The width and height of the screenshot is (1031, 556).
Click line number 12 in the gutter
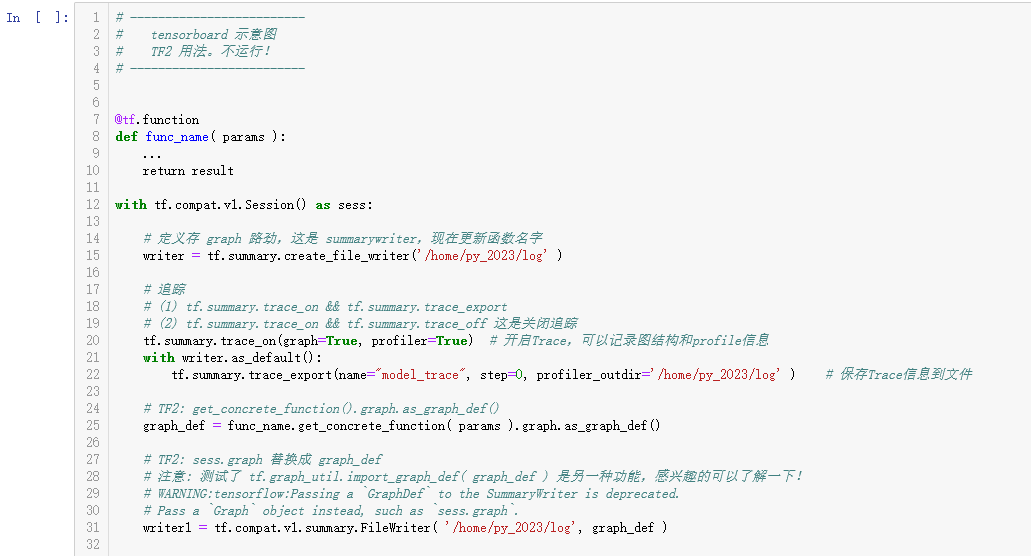(x=93, y=205)
